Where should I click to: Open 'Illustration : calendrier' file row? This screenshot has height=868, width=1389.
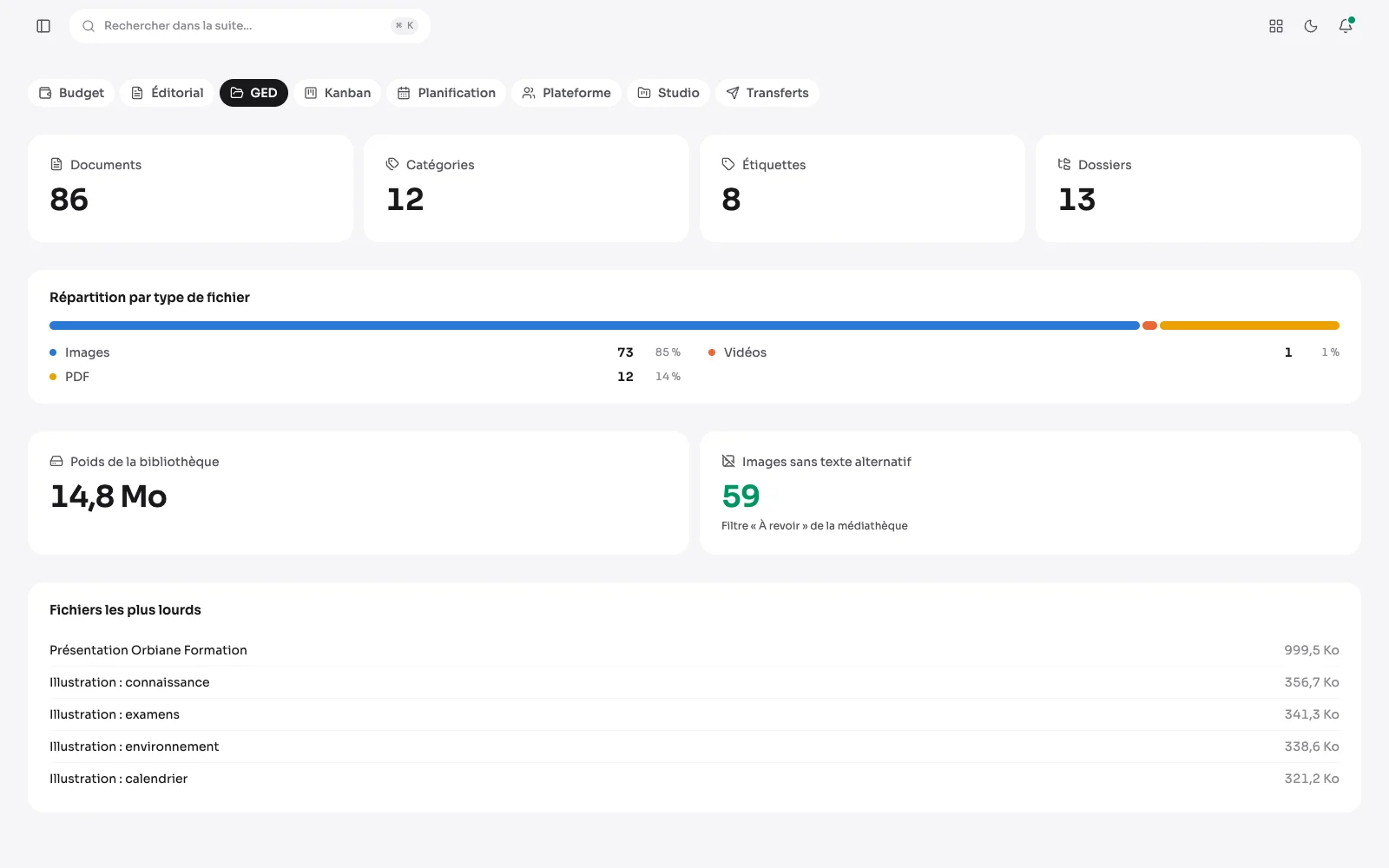[694, 779]
